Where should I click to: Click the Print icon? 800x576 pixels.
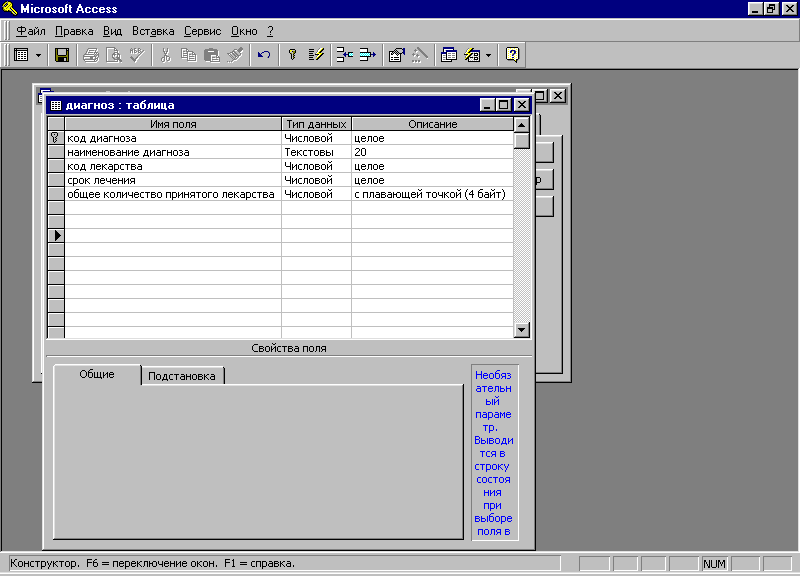tap(91, 55)
